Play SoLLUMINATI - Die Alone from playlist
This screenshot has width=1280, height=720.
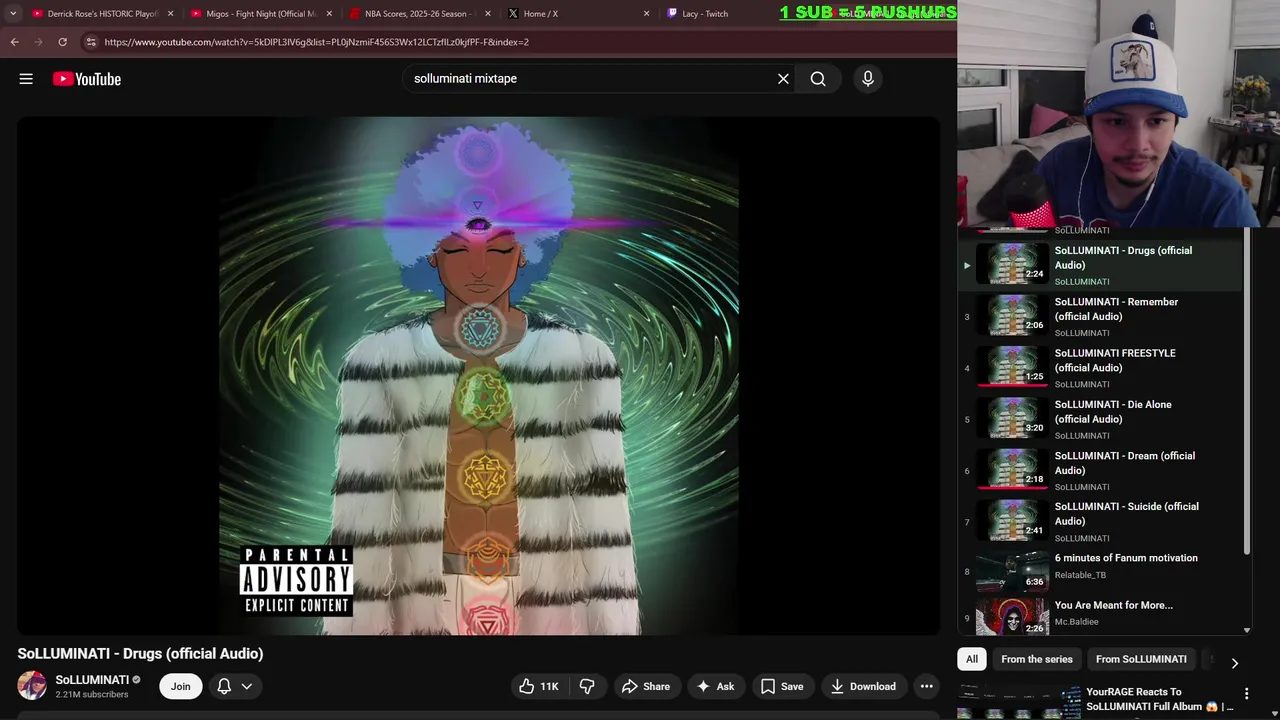(1100, 419)
